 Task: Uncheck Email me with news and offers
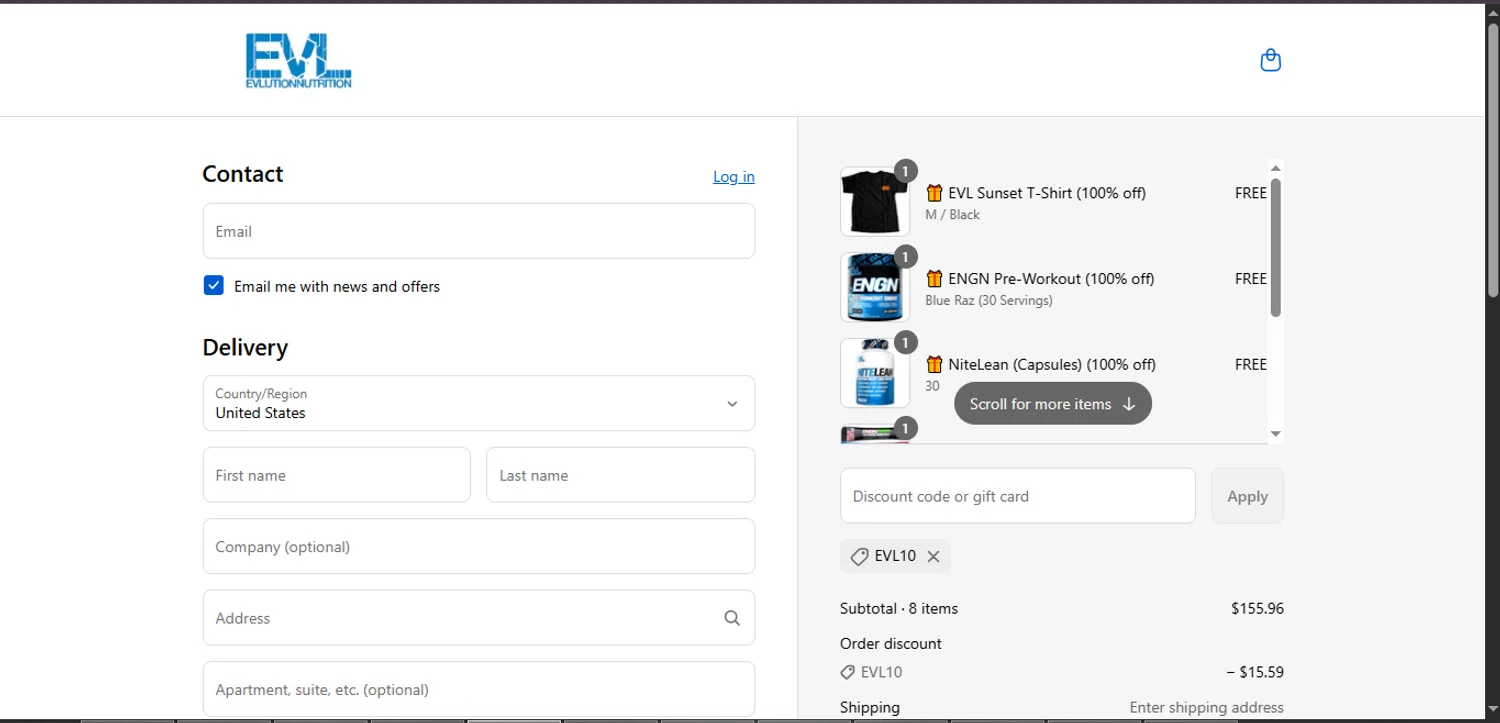click(214, 286)
